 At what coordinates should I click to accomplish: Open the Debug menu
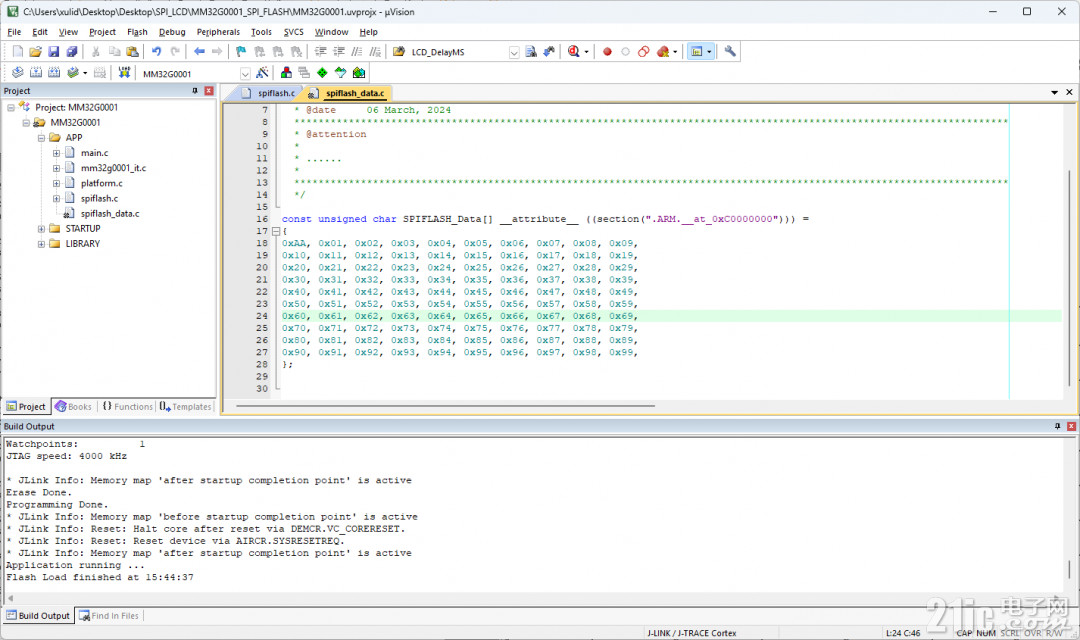[172, 32]
